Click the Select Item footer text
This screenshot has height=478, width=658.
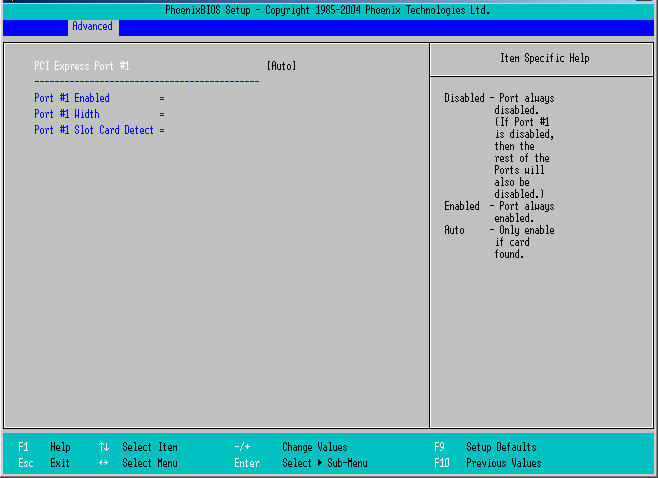pyautogui.click(x=150, y=447)
